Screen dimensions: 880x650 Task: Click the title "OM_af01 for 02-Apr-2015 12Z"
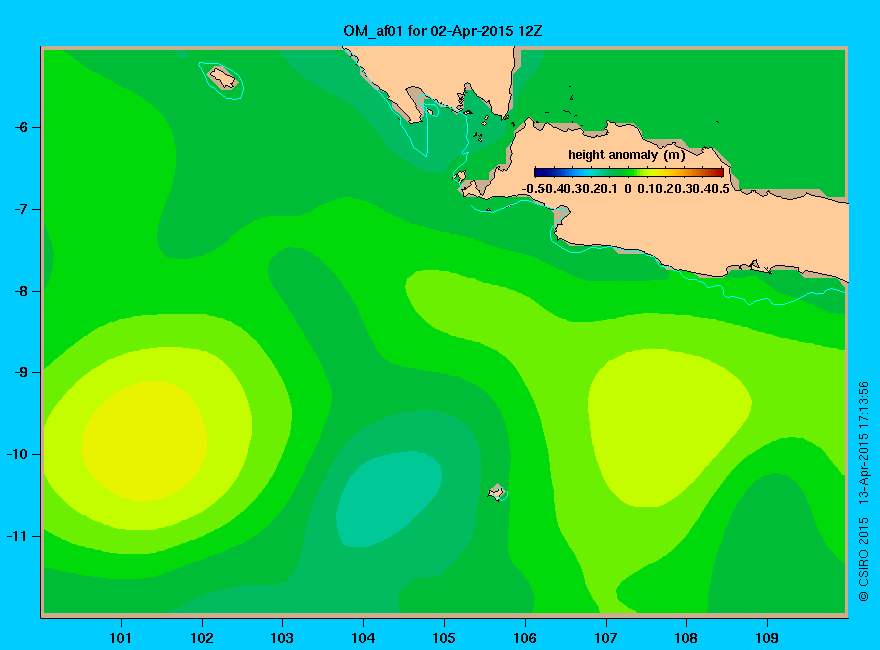442,31
